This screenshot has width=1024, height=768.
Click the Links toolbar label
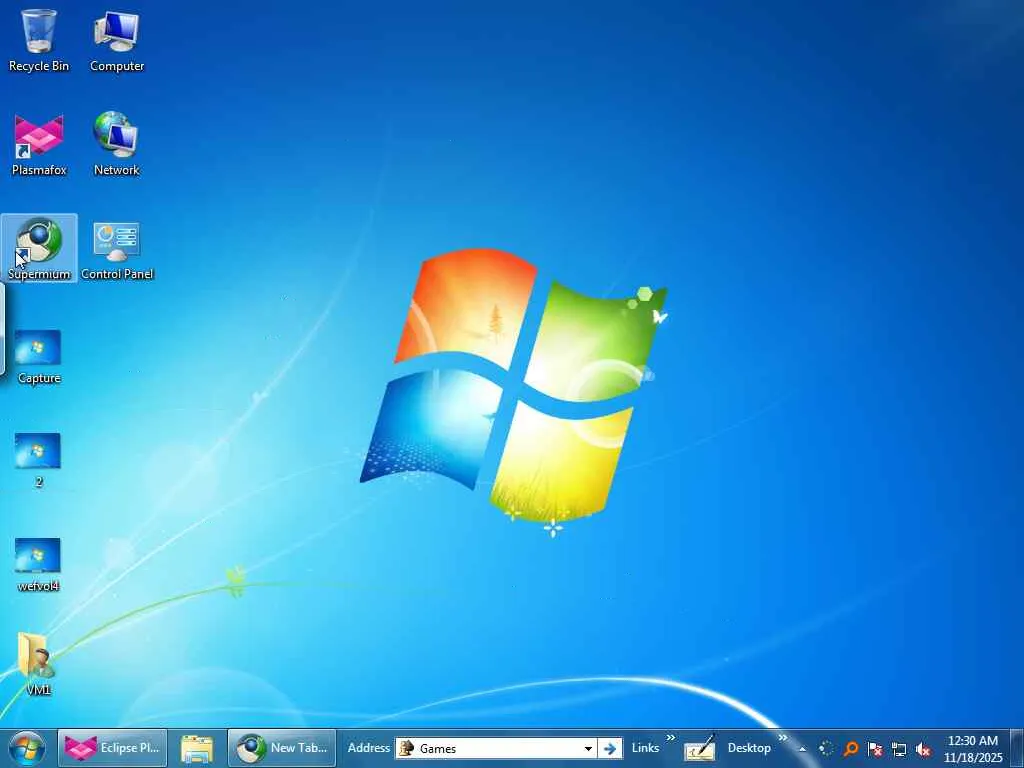point(645,748)
